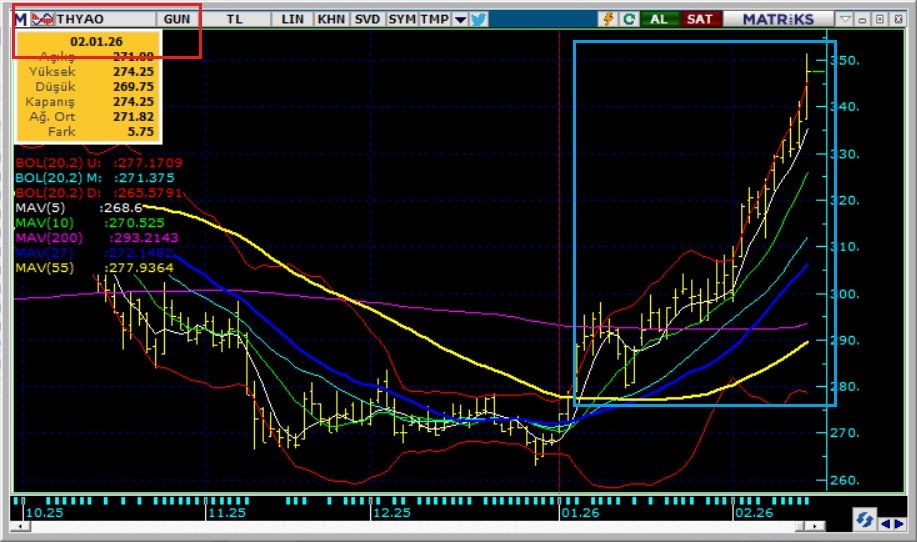Open the TL currency selector
Viewport: 917px width, 542px height.
click(234, 19)
